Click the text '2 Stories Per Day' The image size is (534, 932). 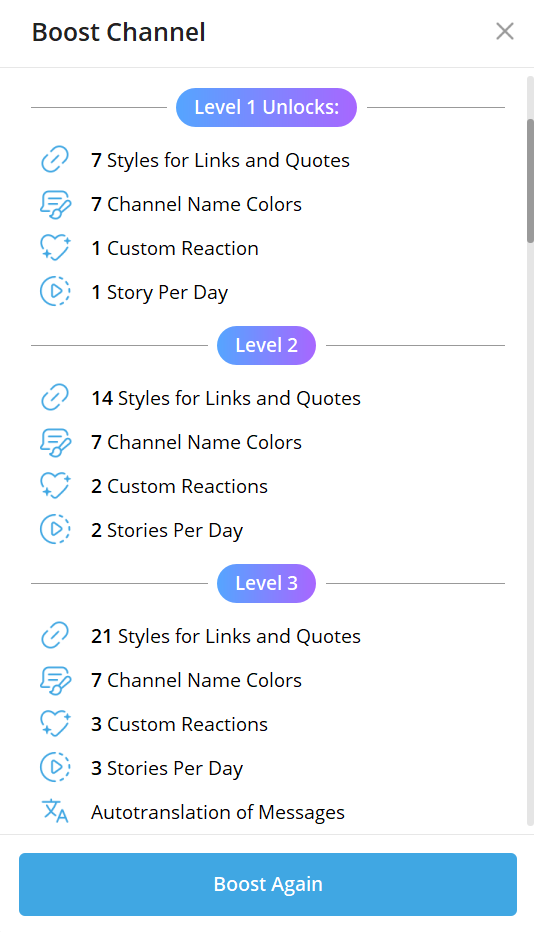coord(167,531)
